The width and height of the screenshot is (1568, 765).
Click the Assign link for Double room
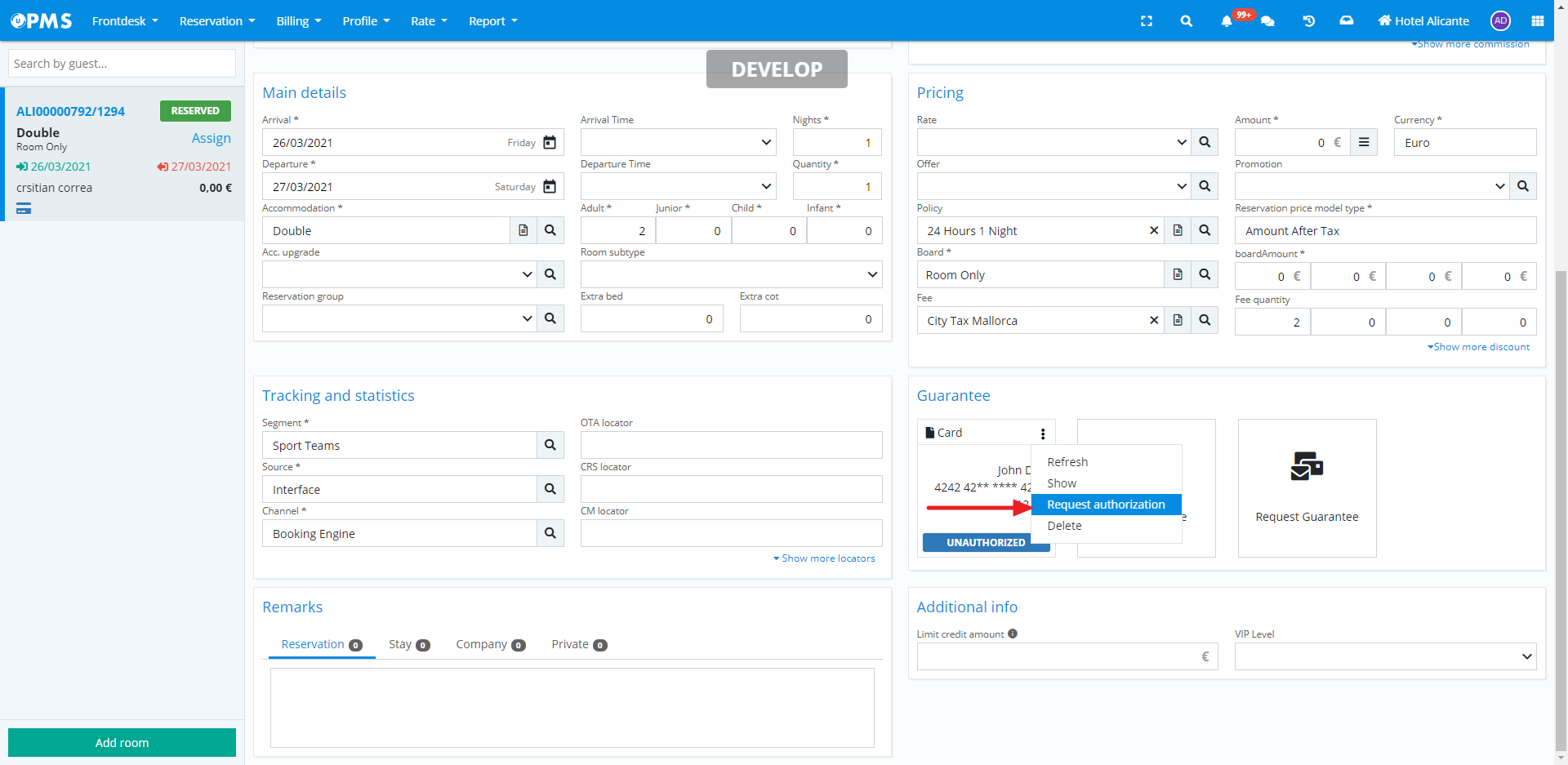point(211,138)
